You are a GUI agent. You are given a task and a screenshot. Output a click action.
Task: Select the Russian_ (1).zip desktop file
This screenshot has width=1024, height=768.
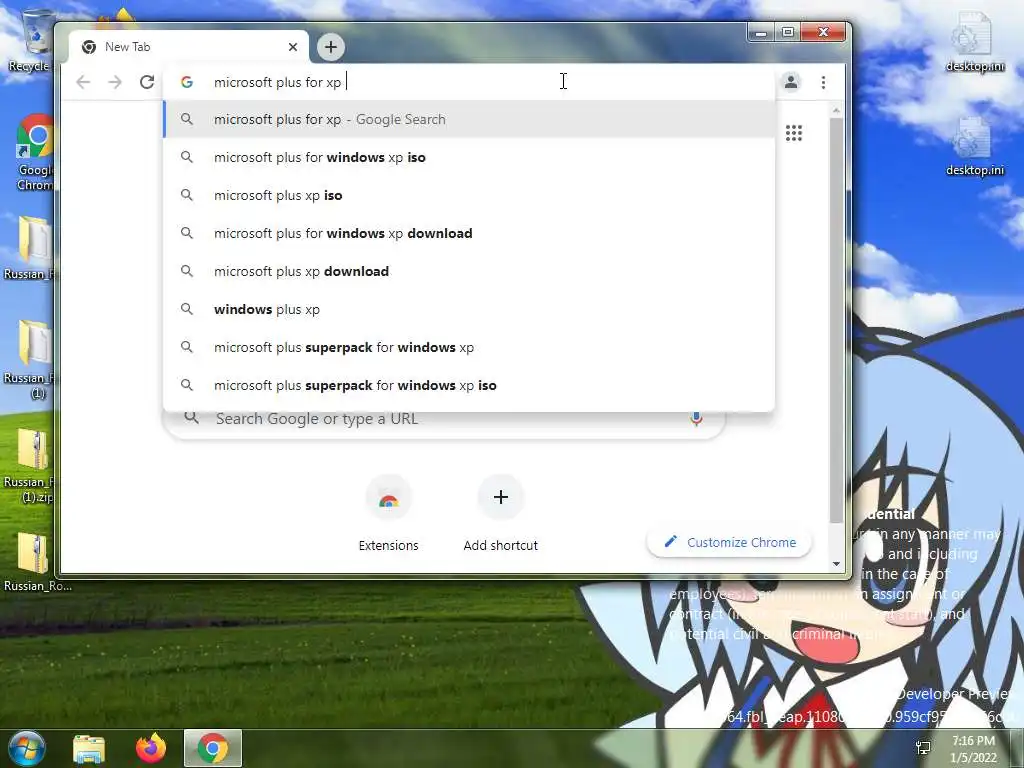(29, 466)
